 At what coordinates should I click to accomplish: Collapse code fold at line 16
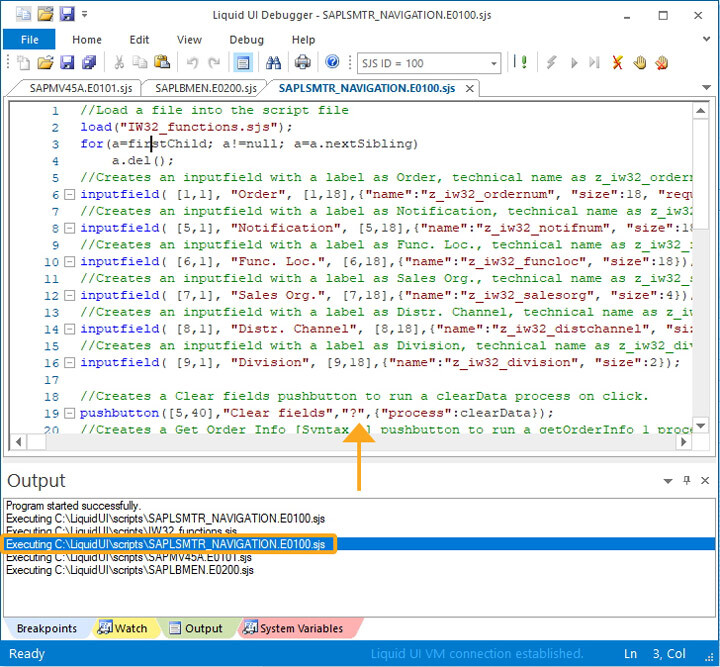69,363
